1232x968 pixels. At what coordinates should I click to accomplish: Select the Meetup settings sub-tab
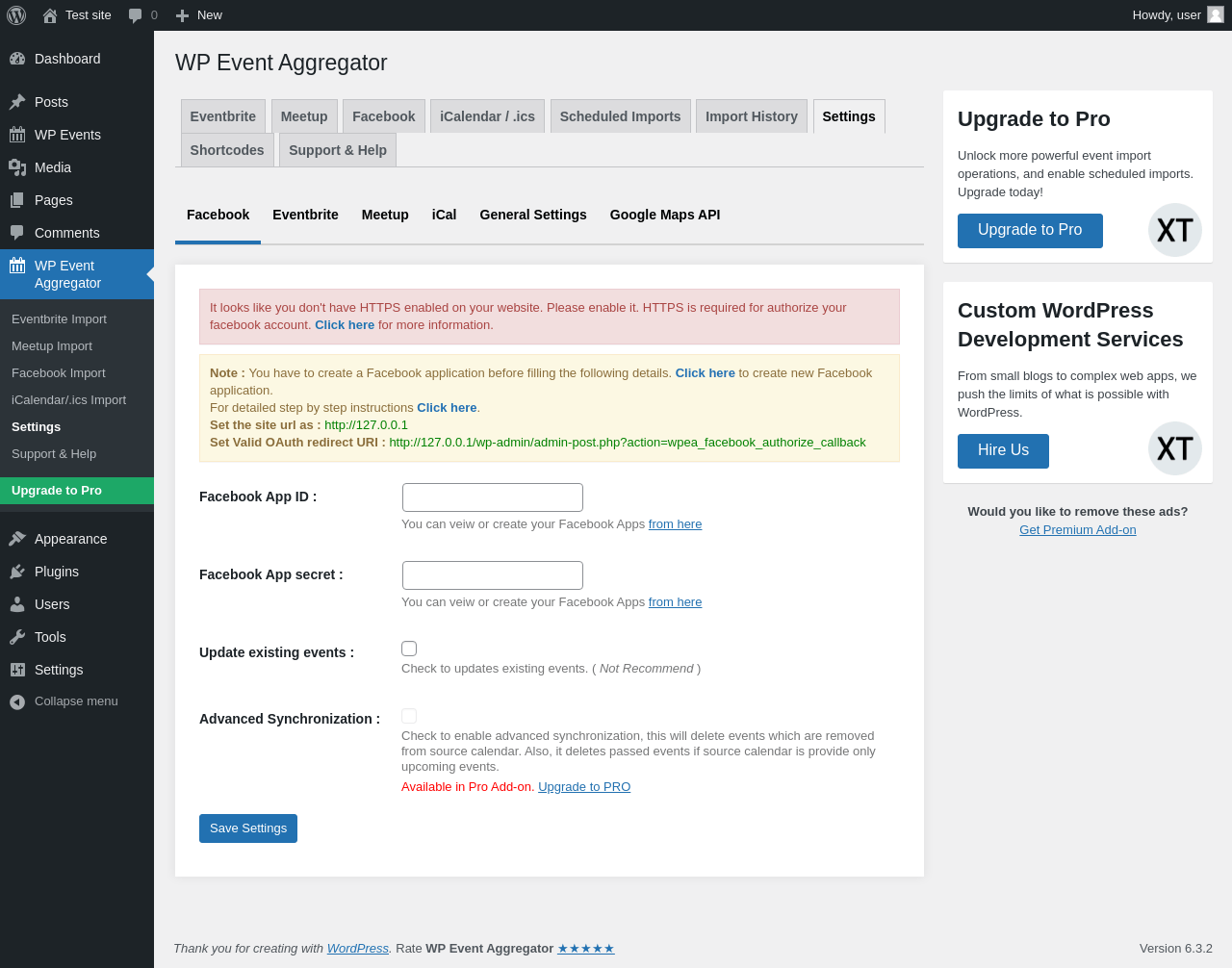point(385,215)
